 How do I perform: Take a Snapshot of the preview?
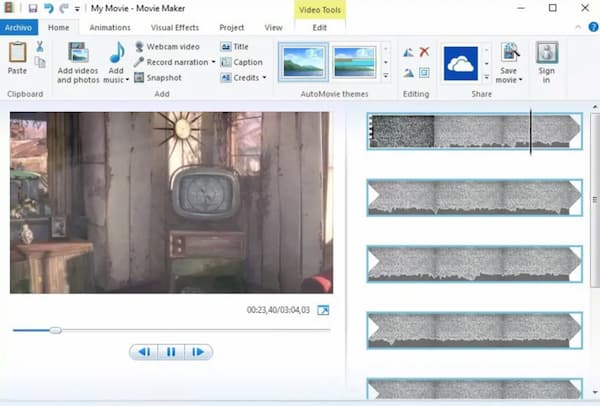tap(158, 78)
